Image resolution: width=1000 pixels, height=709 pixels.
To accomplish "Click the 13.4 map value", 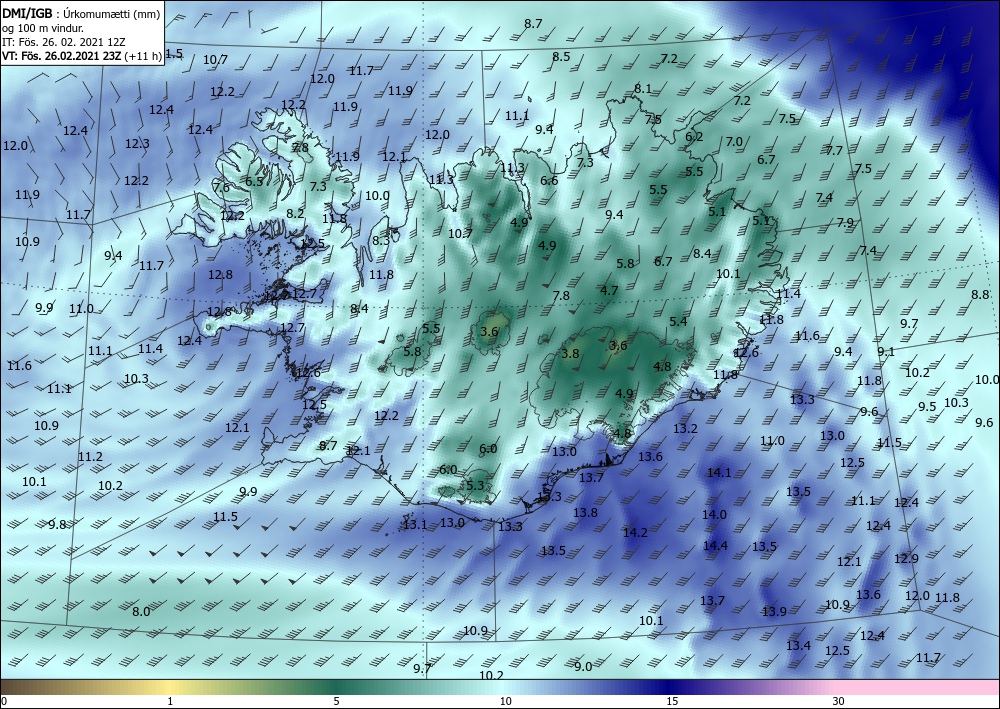I will [798, 646].
